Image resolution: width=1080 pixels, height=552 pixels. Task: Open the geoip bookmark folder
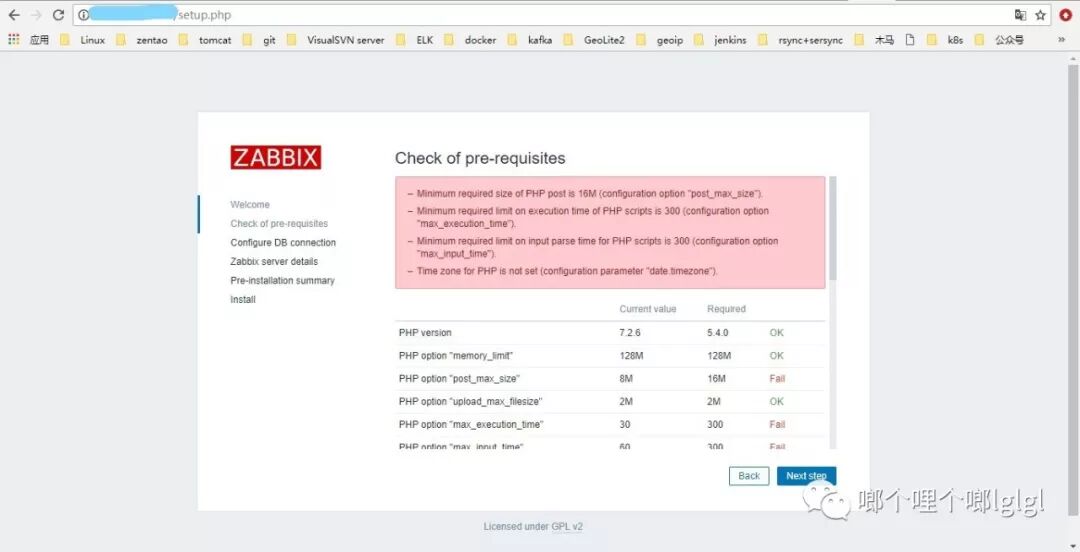[x=659, y=40]
